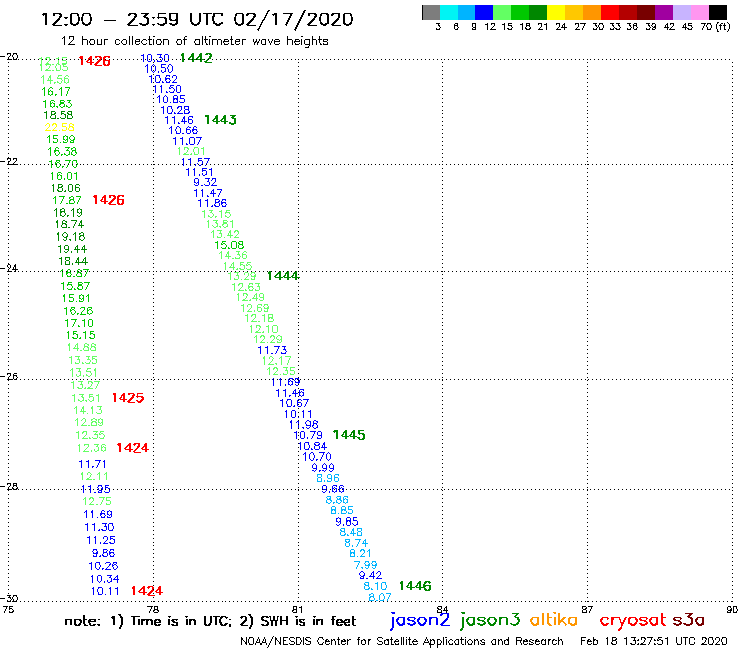This screenshot has width=740, height=650.
Task: Click the 19.18 wave height value
Action: click(x=70, y=237)
